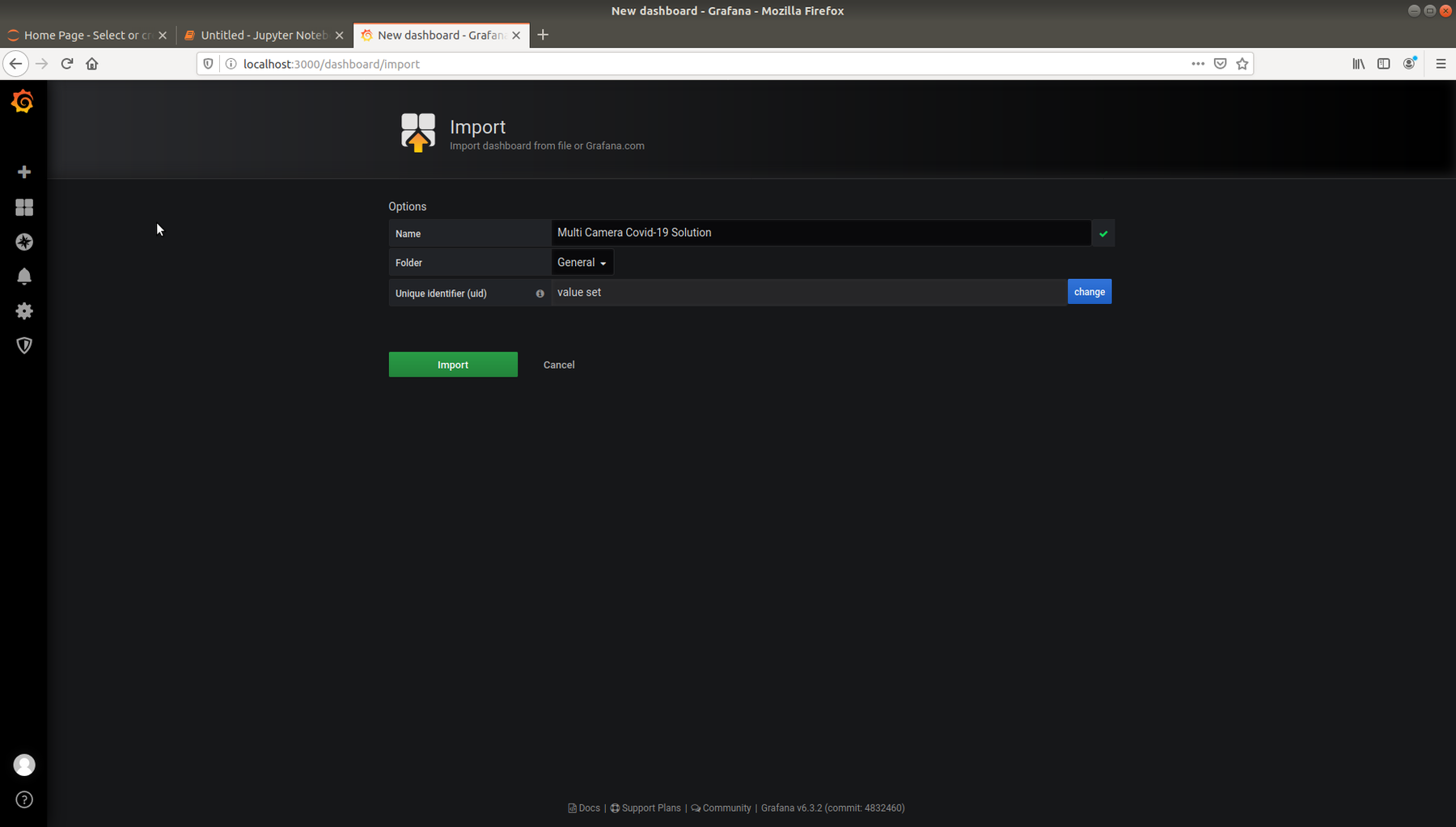Open the Docs footer link
The image size is (1456, 827).
584,808
